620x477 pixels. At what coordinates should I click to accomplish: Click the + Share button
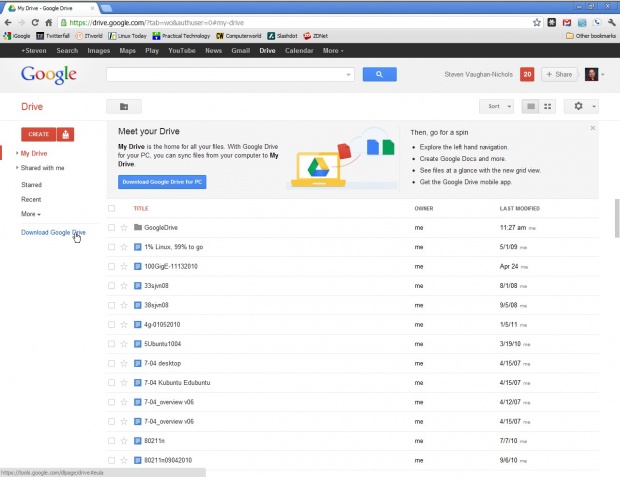[x=559, y=74]
